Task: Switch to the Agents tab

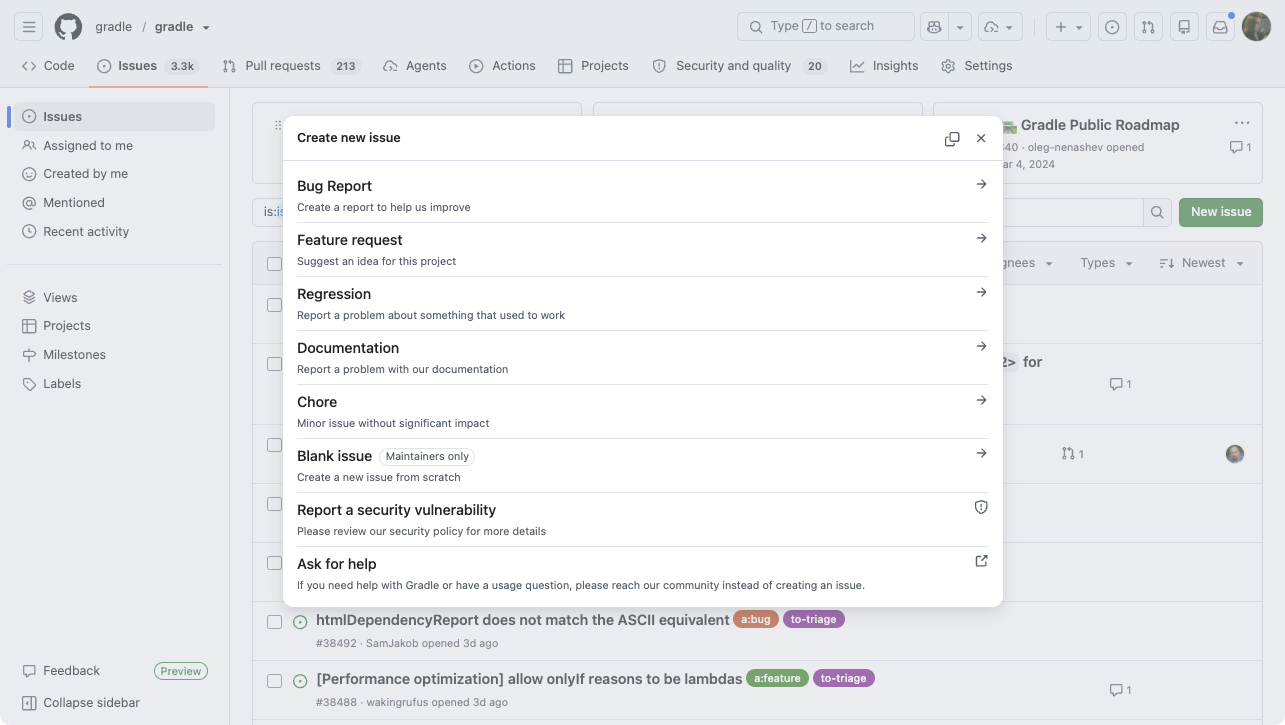Action: 415,66
